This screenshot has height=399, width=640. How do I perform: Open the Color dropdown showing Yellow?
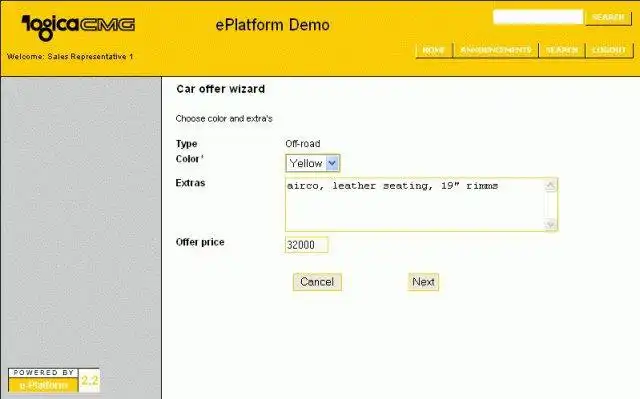(313, 163)
